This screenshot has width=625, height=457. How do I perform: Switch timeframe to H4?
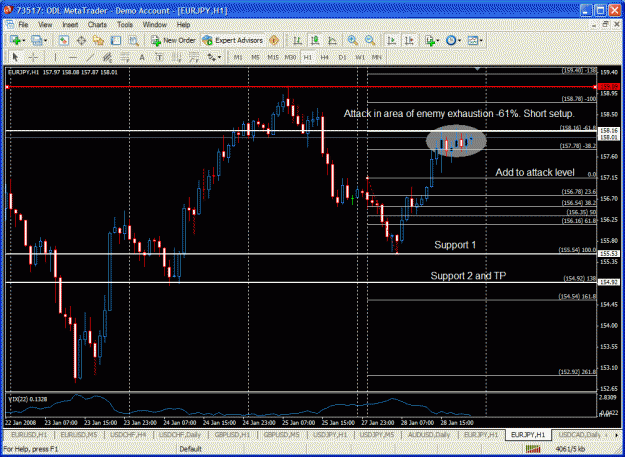click(x=324, y=57)
